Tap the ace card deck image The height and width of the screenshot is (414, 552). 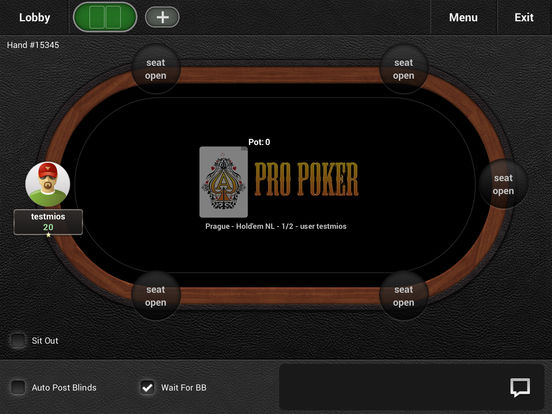(224, 182)
